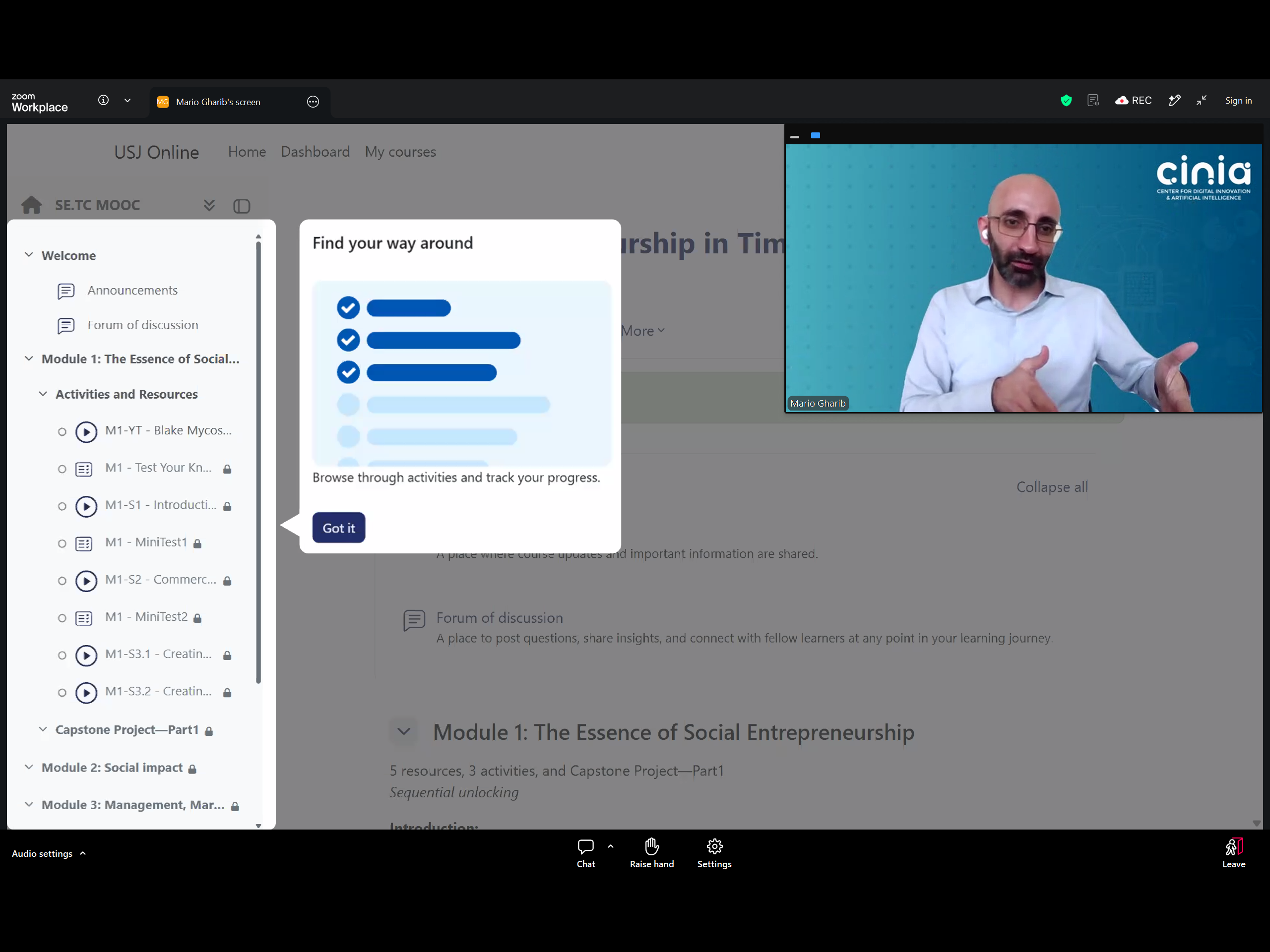Collapse Module 1: The Essence of Social in index
The height and width of the screenshot is (952, 1270).
tap(29, 358)
